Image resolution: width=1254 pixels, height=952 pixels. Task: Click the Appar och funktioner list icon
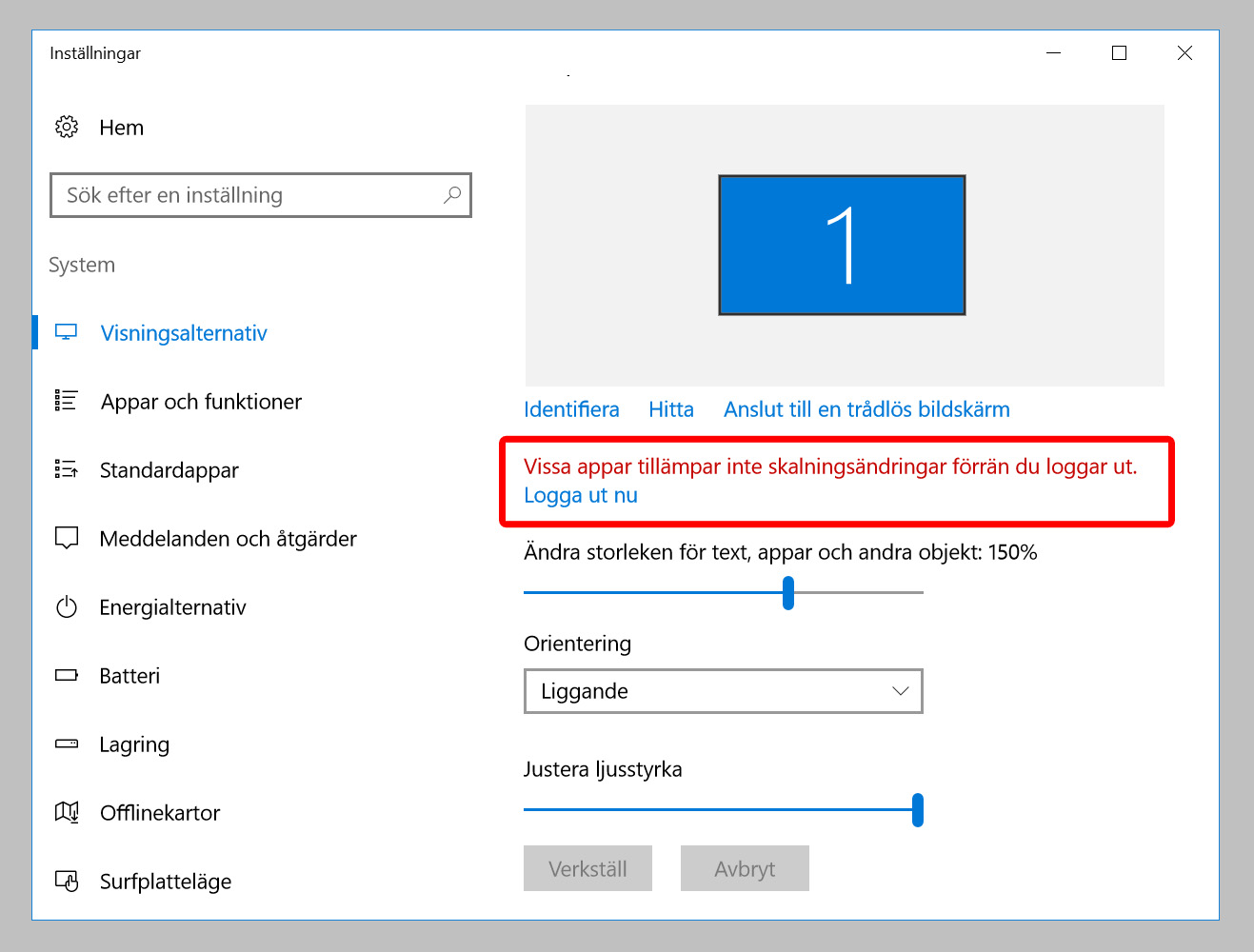[x=66, y=401]
